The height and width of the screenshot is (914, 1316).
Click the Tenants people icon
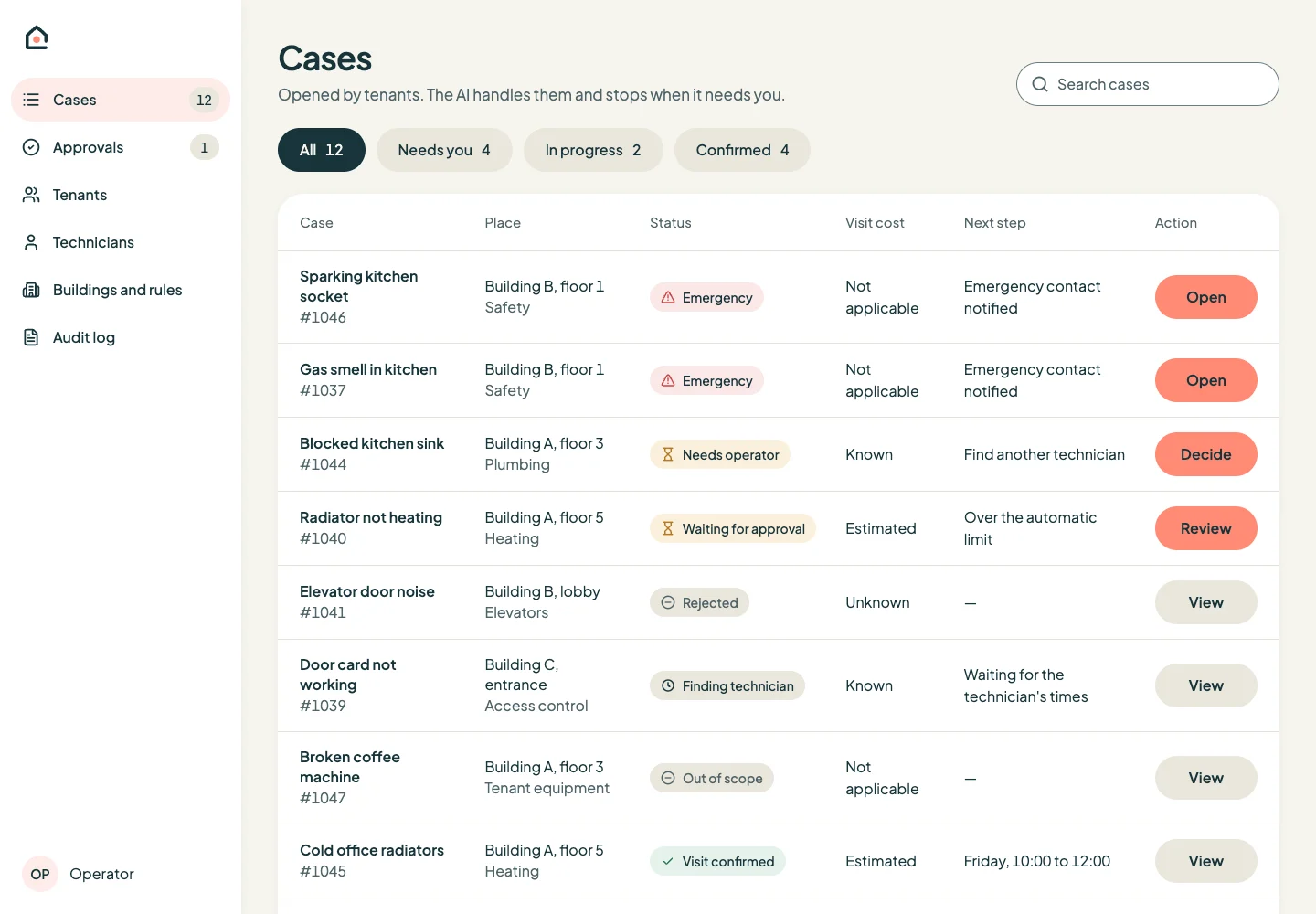31,195
